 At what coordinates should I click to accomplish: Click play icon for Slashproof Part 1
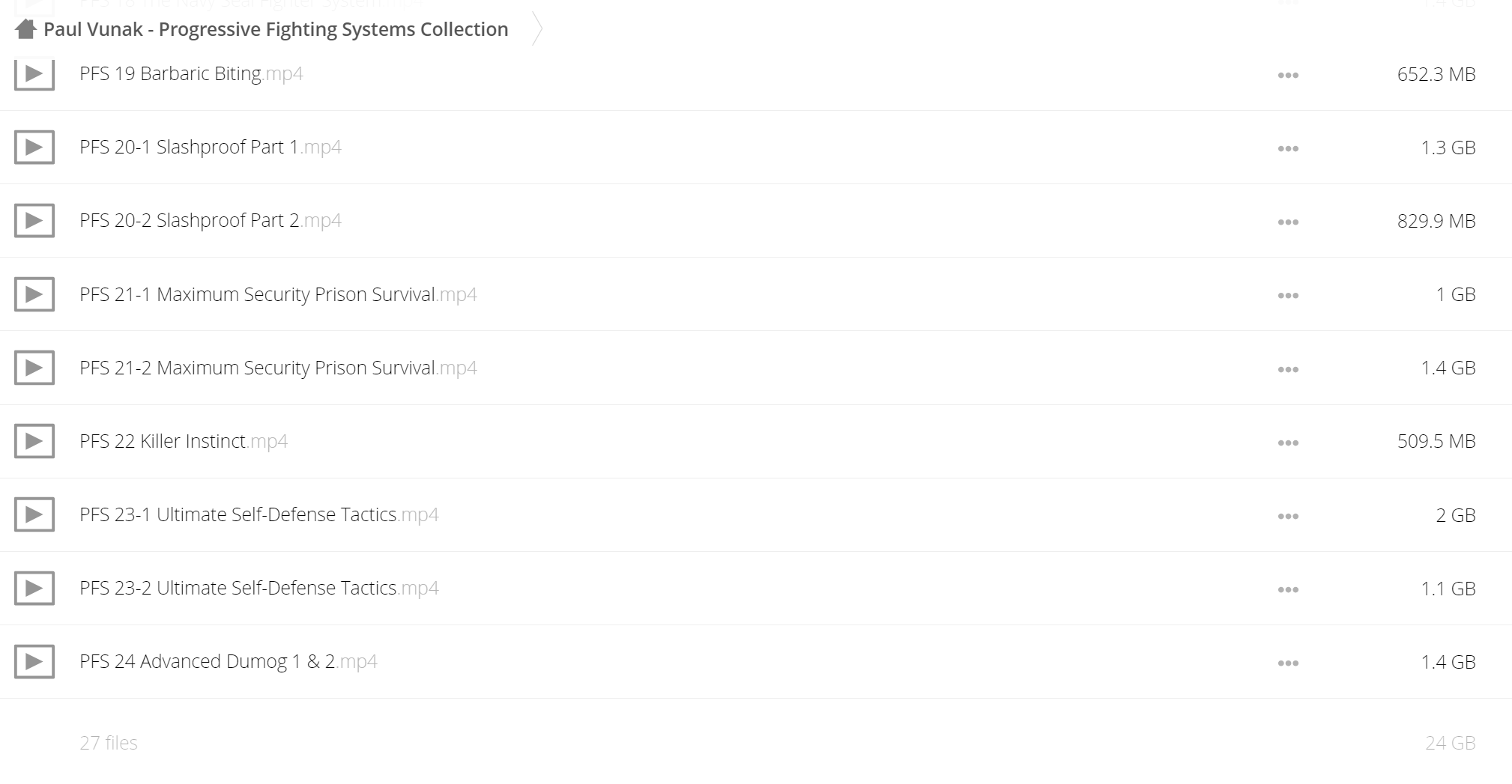[34, 148]
